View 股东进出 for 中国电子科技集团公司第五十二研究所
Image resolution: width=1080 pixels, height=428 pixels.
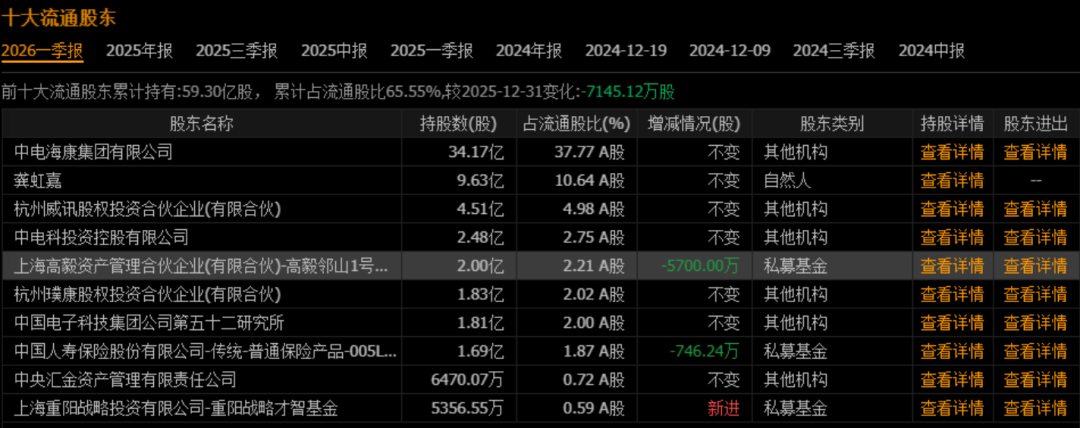1035,323
